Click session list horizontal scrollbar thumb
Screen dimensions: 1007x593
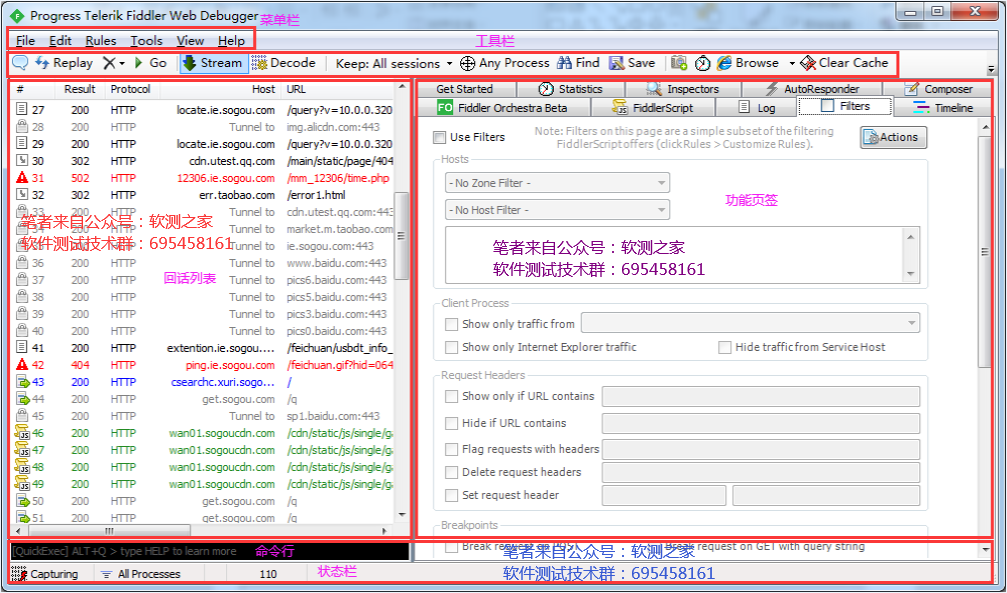[110, 531]
